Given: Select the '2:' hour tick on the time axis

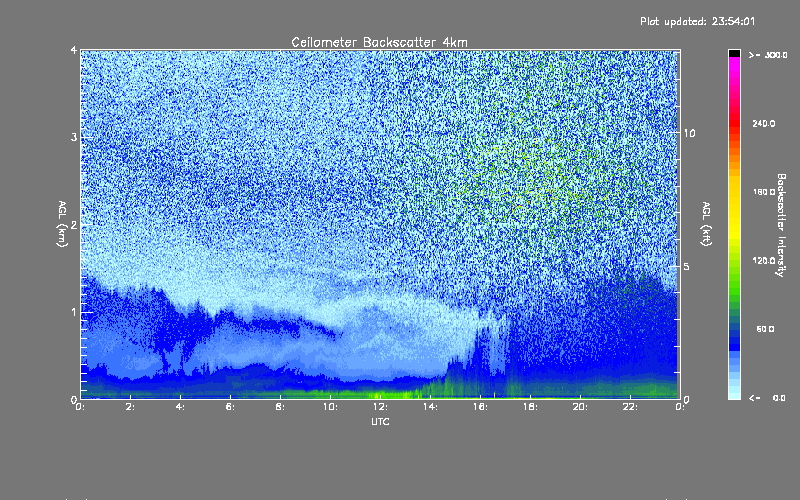Looking at the screenshot, I should 131,407.
